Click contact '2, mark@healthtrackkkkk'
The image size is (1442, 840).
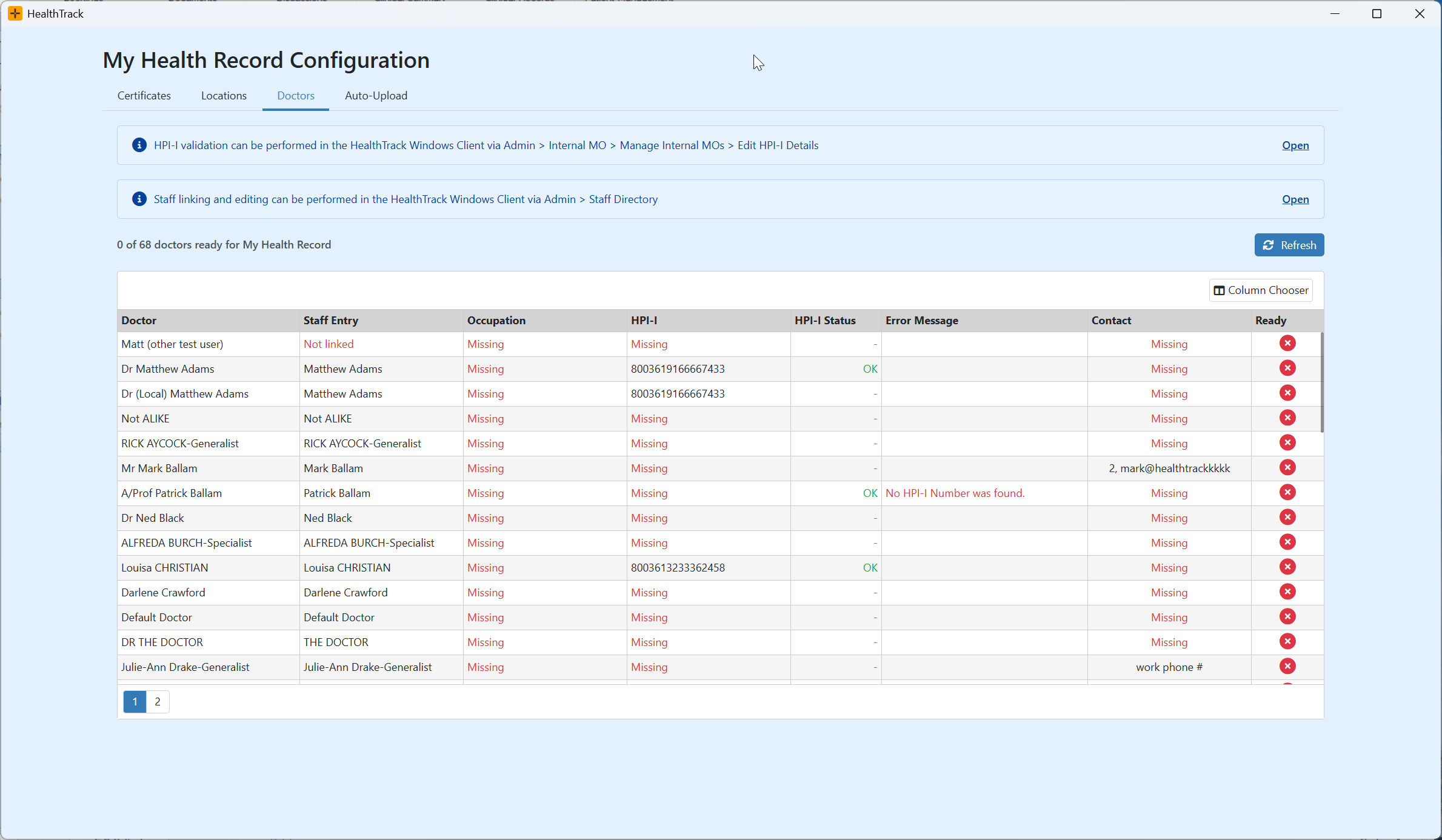1169,468
